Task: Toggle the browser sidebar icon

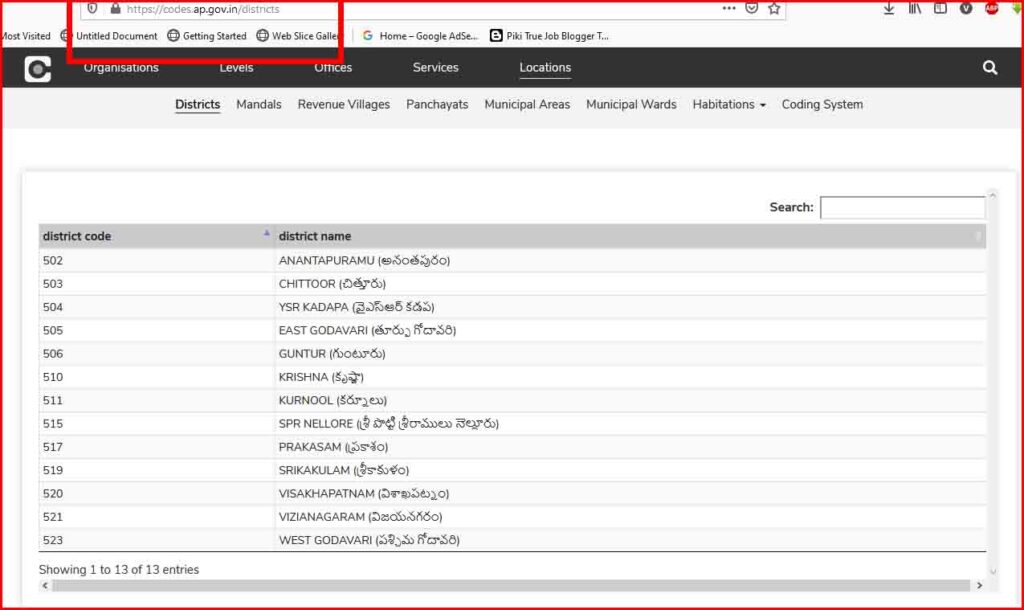Action: pyautogui.click(x=940, y=8)
